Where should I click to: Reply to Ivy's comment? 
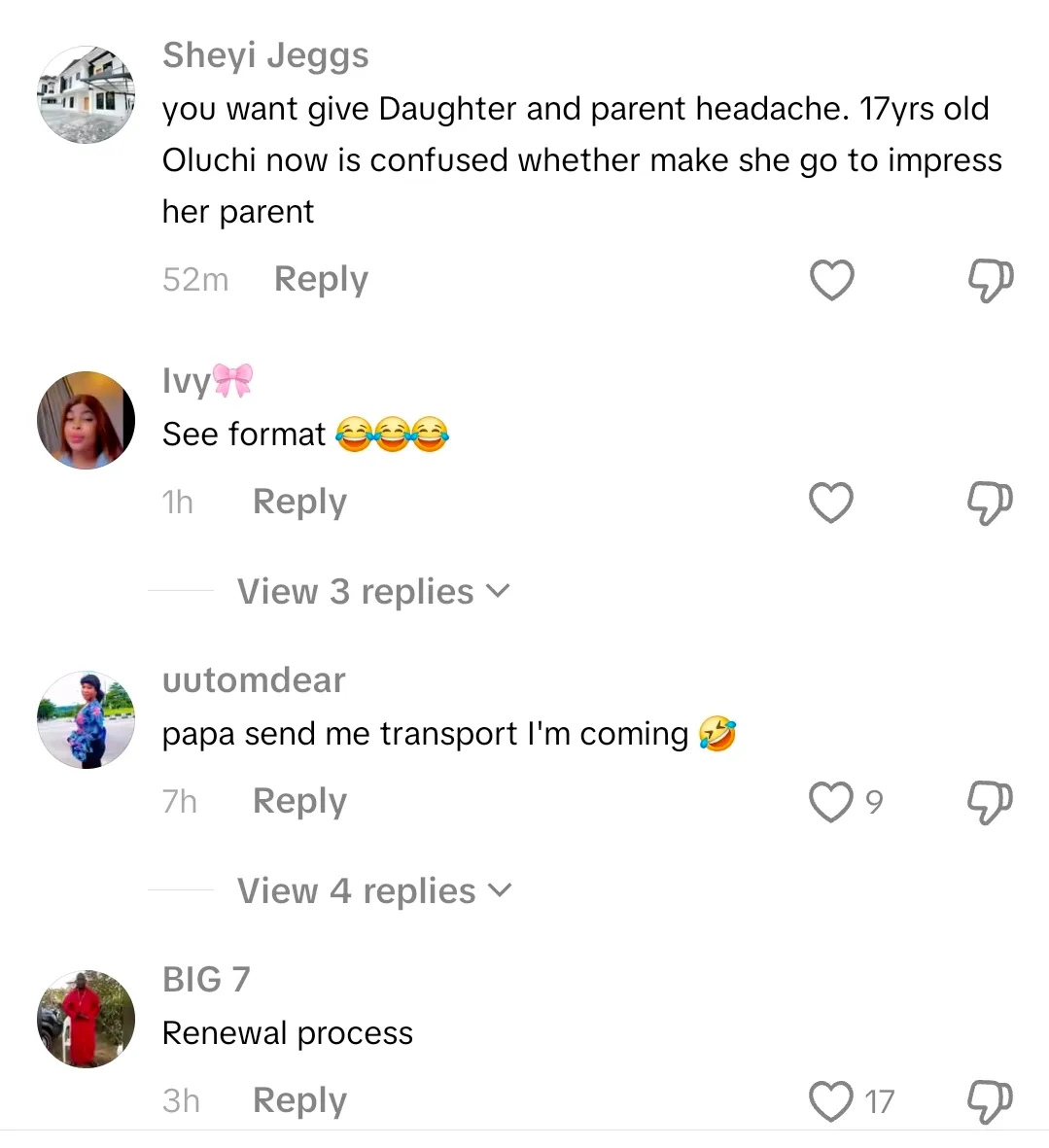click(x=299, y=503)
